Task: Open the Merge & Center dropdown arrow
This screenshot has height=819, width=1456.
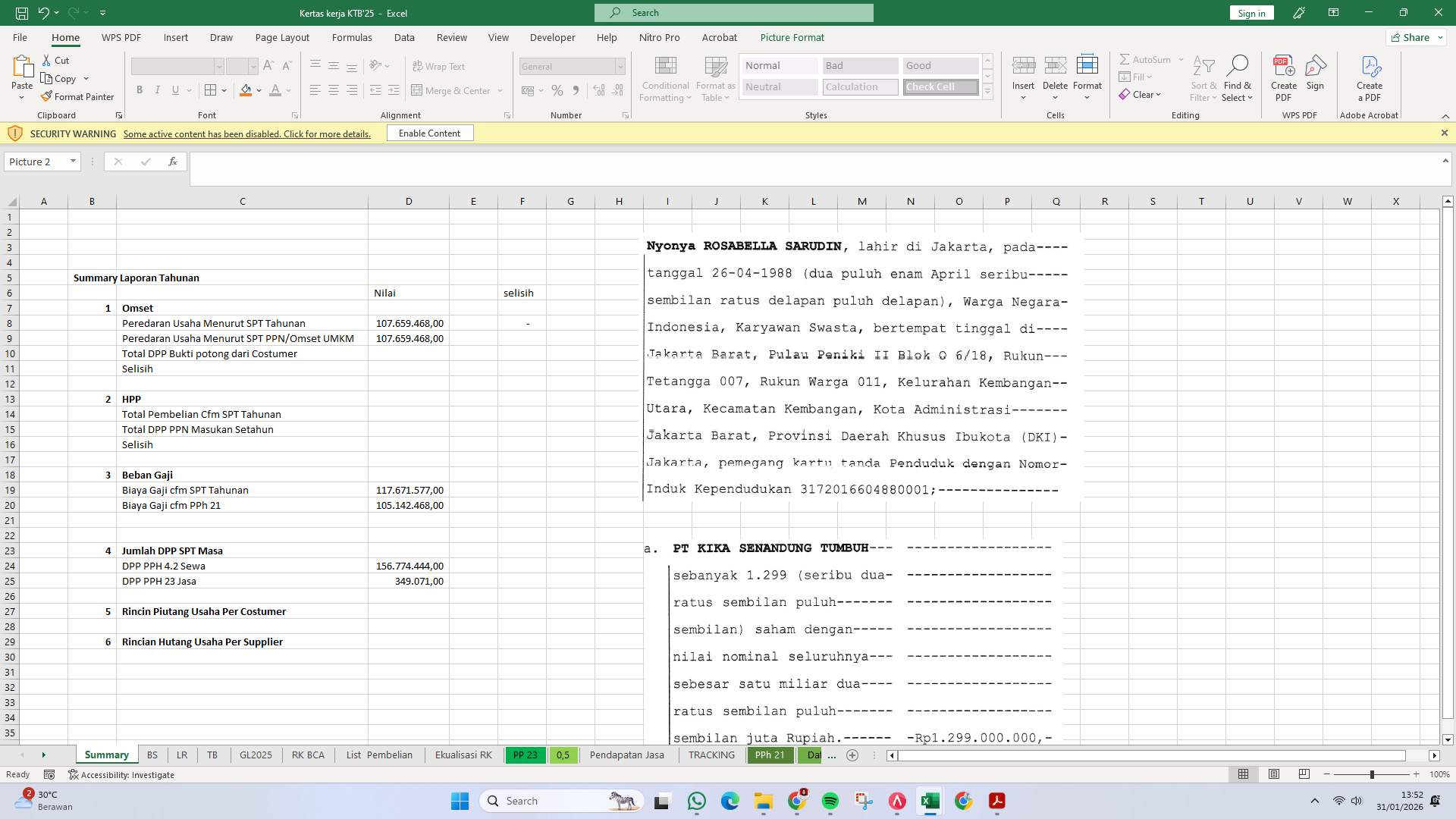Action: (500, 90)
